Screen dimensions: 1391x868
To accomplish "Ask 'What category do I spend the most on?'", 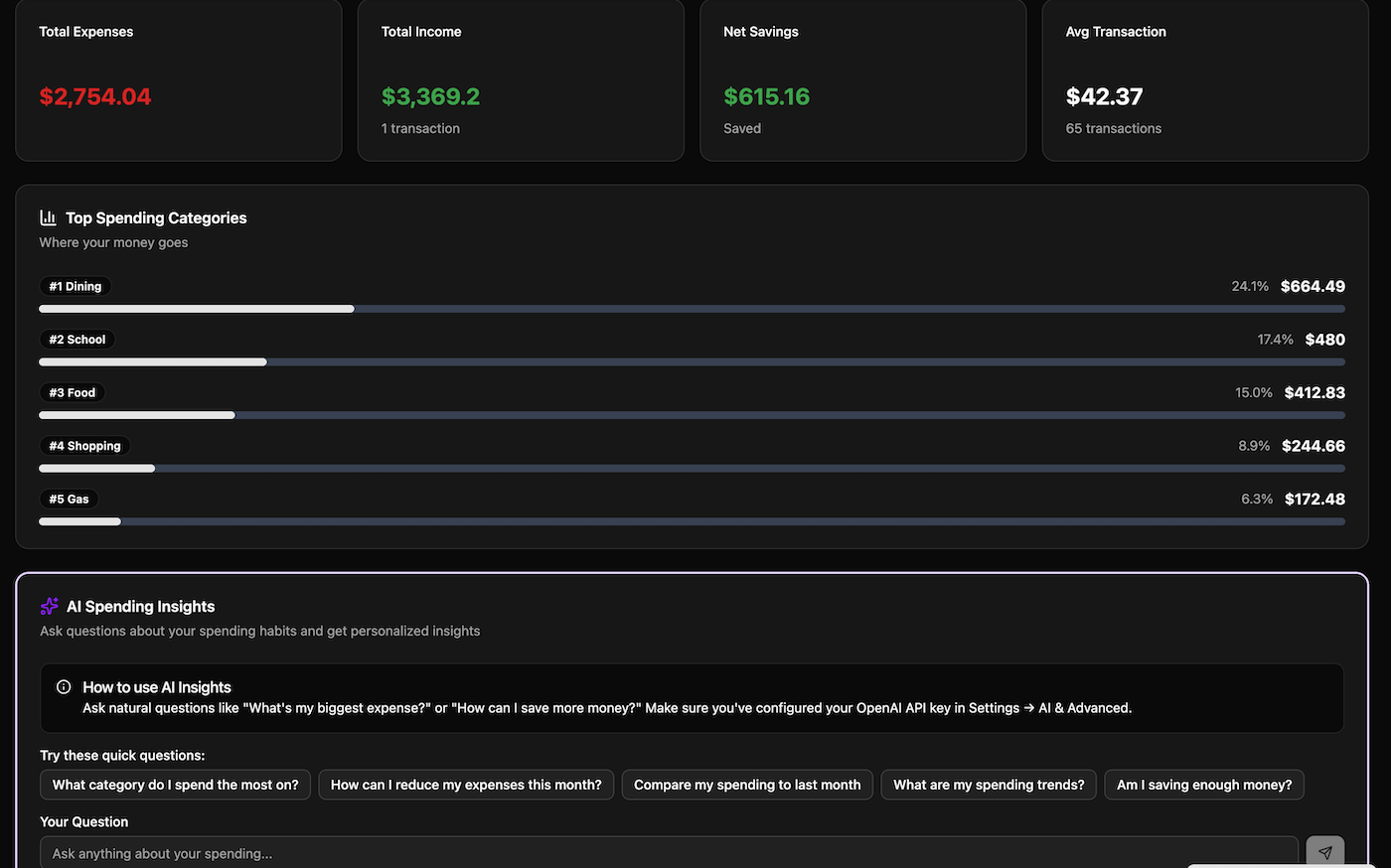I will (175, 785).
